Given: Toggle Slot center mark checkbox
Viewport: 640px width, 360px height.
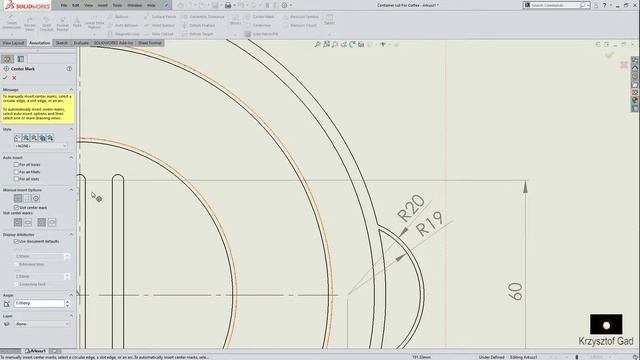Looking at the screenshot, I should click(x=16, y=208).
